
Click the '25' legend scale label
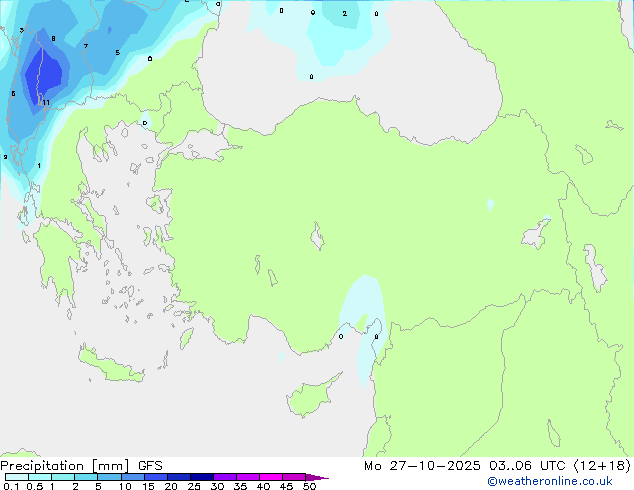tap(194, 486)
